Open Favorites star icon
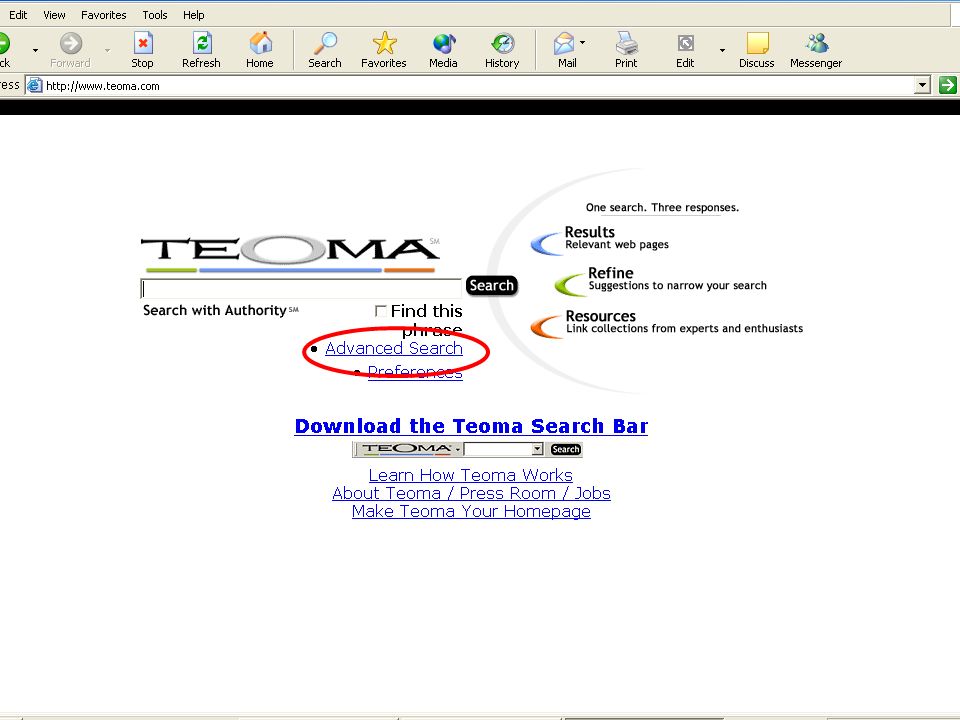960x720 pixels. click(384, 43)
